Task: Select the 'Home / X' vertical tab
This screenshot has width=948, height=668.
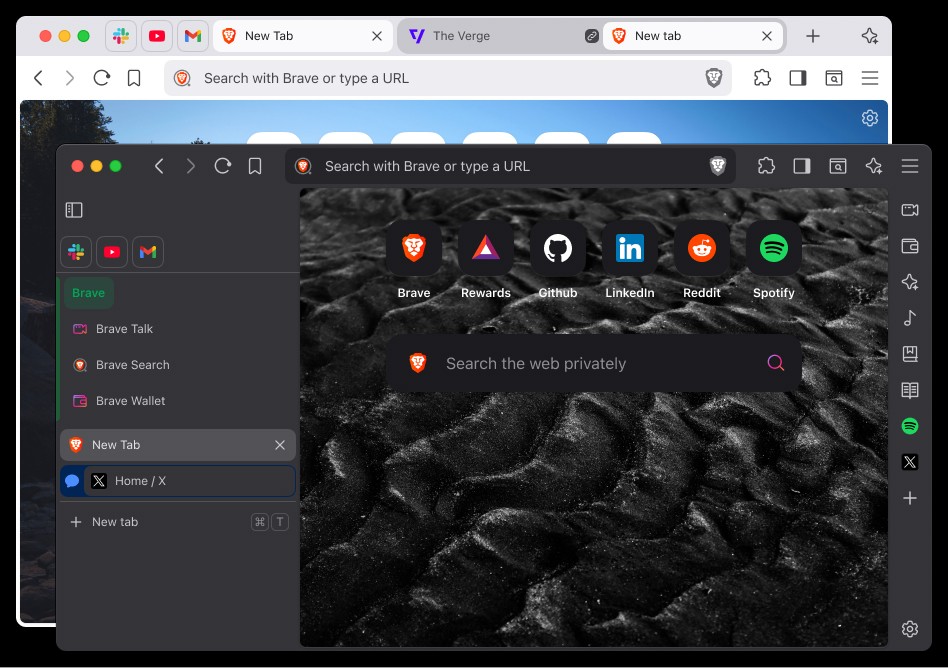Action: pos(178,481)
